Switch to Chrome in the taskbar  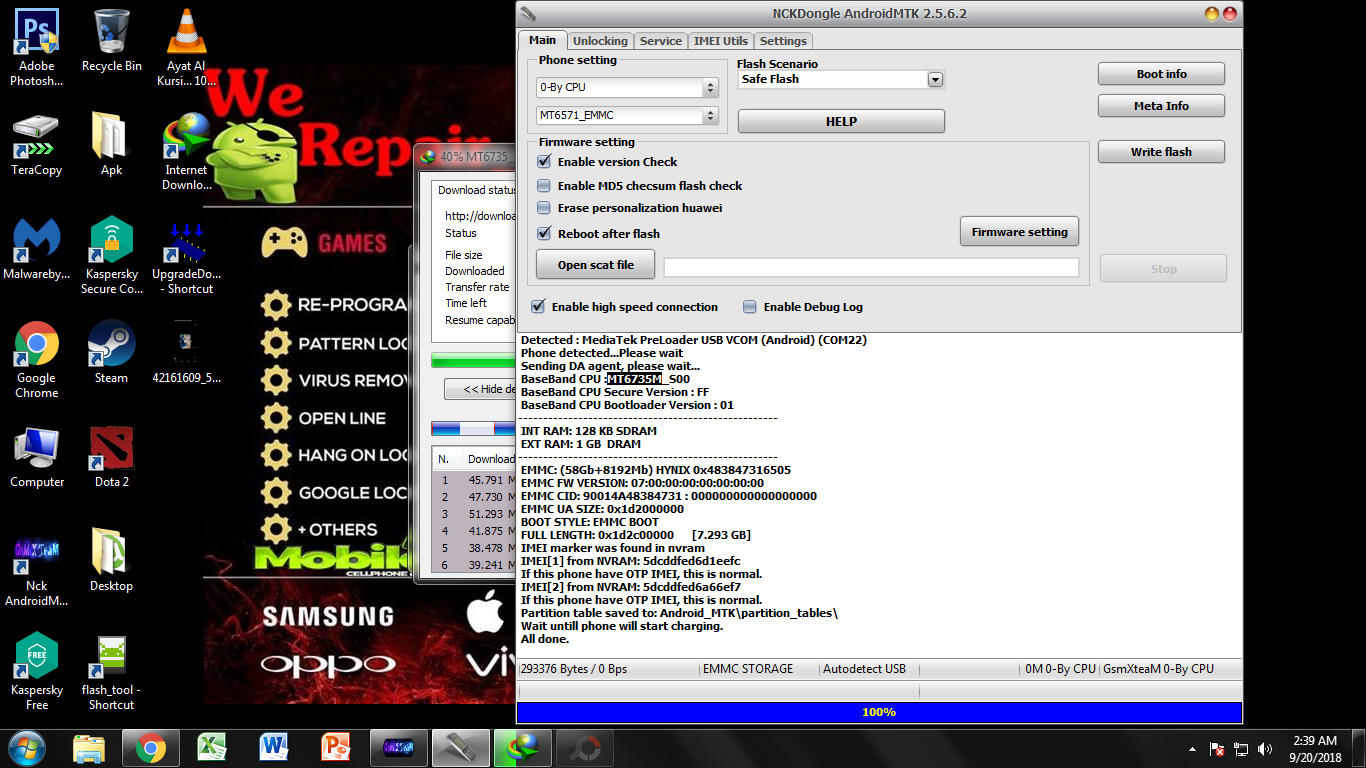point(151,748)
